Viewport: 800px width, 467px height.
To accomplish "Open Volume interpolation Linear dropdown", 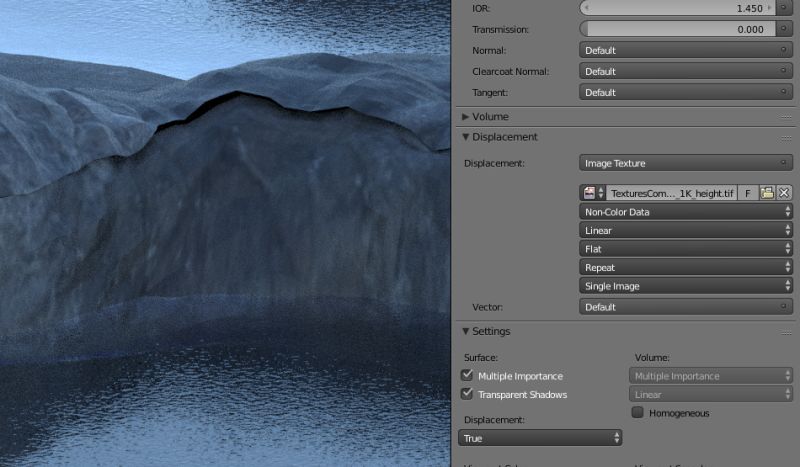I will tap(711, 394).
